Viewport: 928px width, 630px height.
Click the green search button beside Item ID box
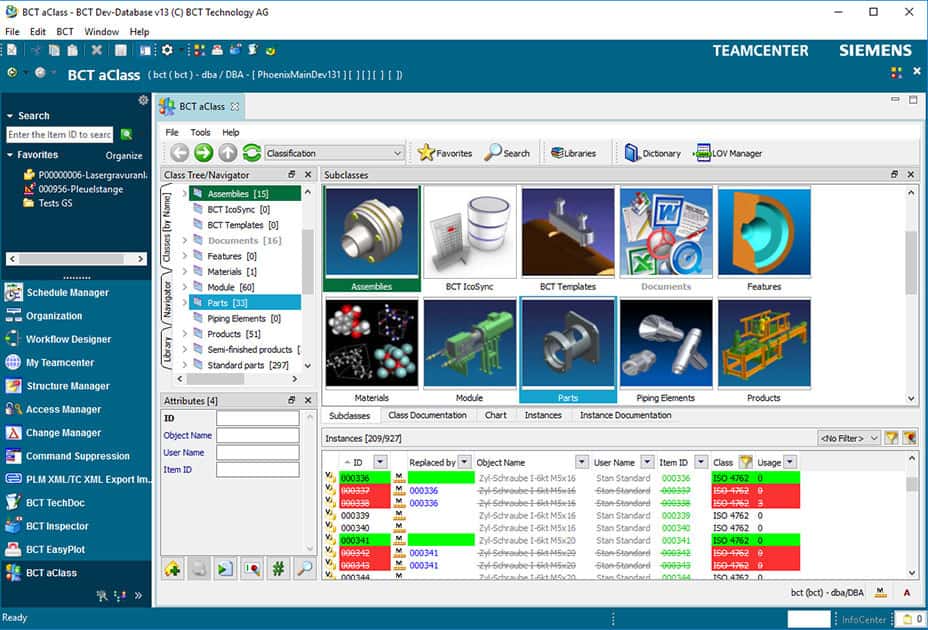pos(126,134)
